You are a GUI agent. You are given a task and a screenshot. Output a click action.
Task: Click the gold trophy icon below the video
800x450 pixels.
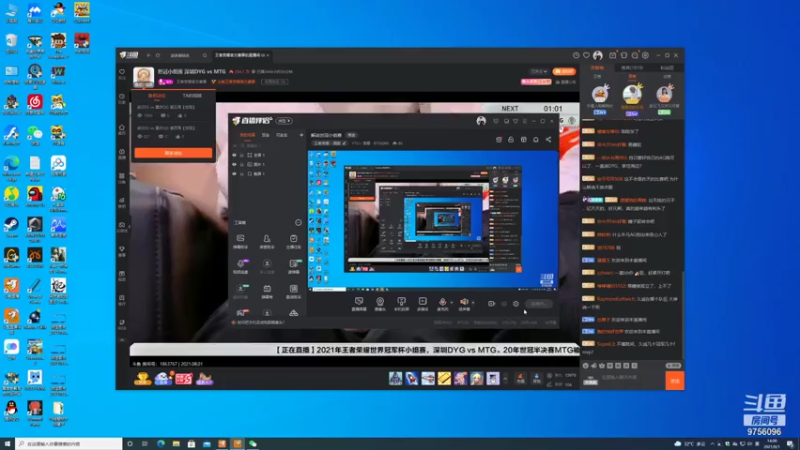(142, 379)
